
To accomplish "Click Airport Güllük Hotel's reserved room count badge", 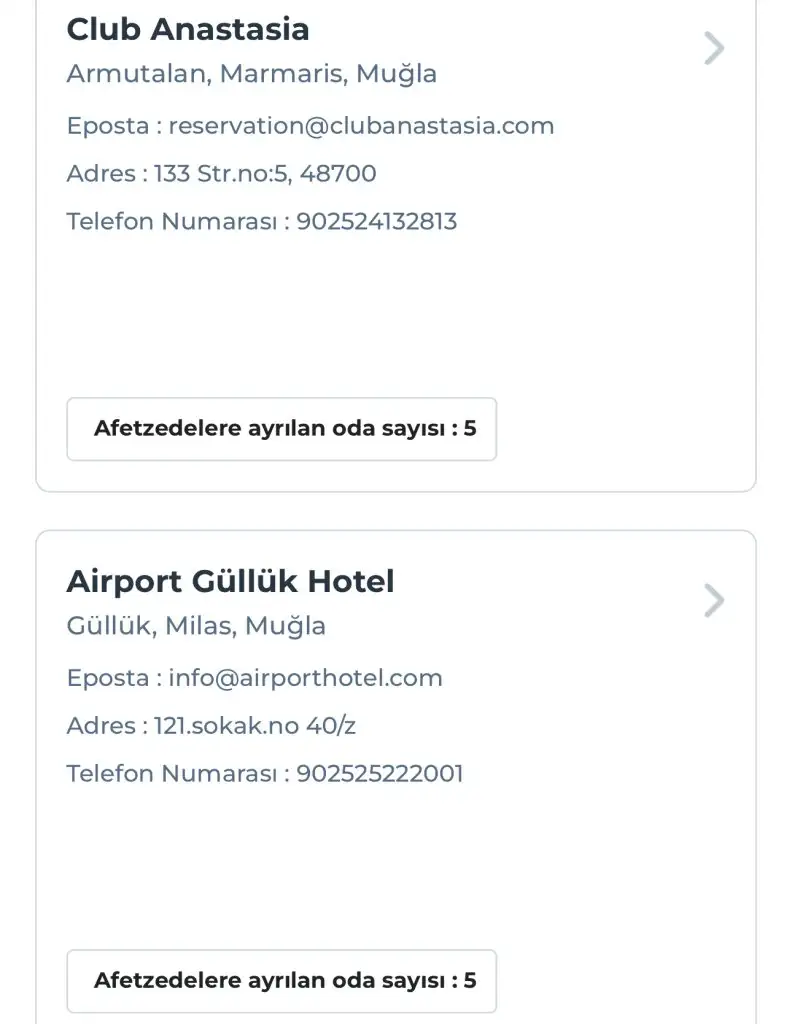I will coord(281,981).
